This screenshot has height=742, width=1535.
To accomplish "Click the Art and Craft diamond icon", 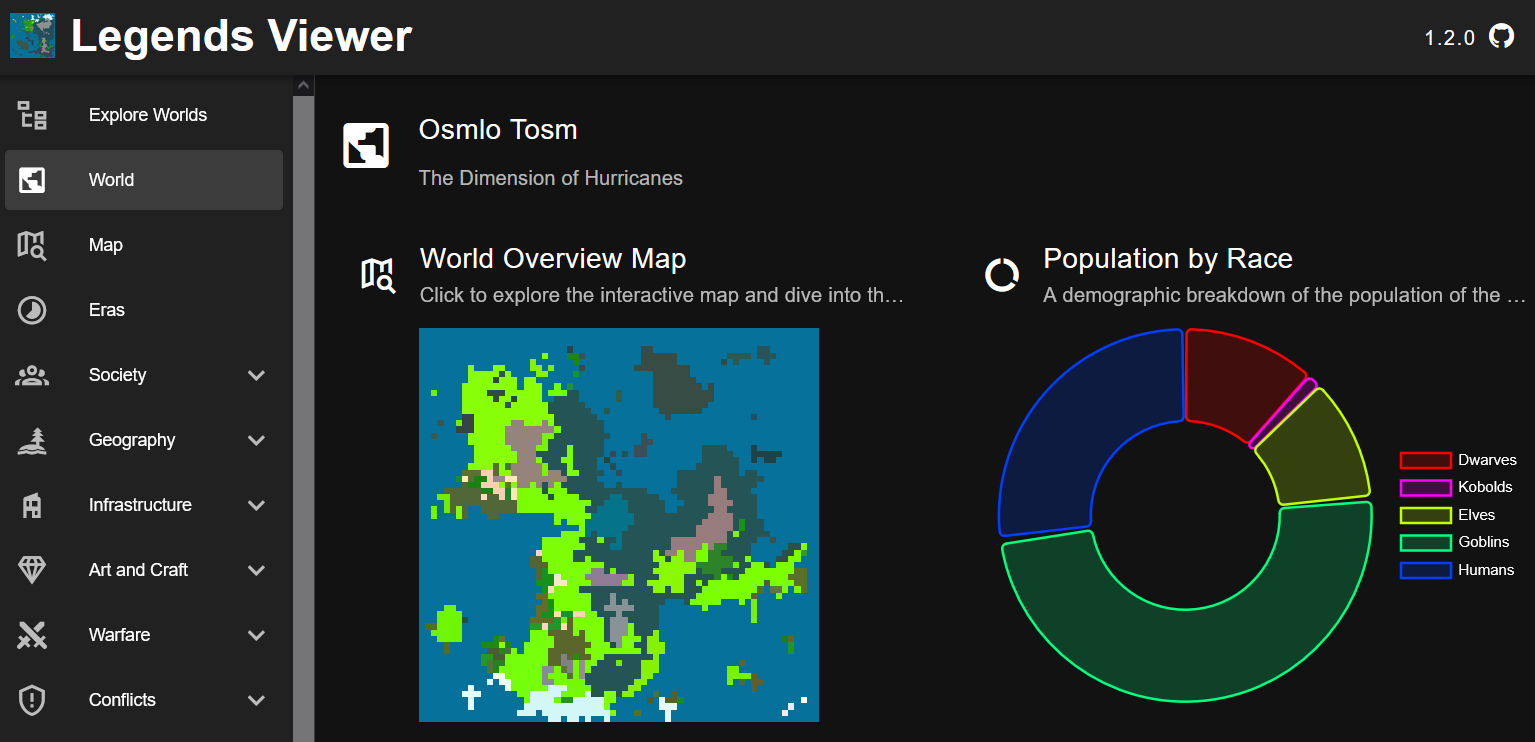I will (x=32, y=570).
